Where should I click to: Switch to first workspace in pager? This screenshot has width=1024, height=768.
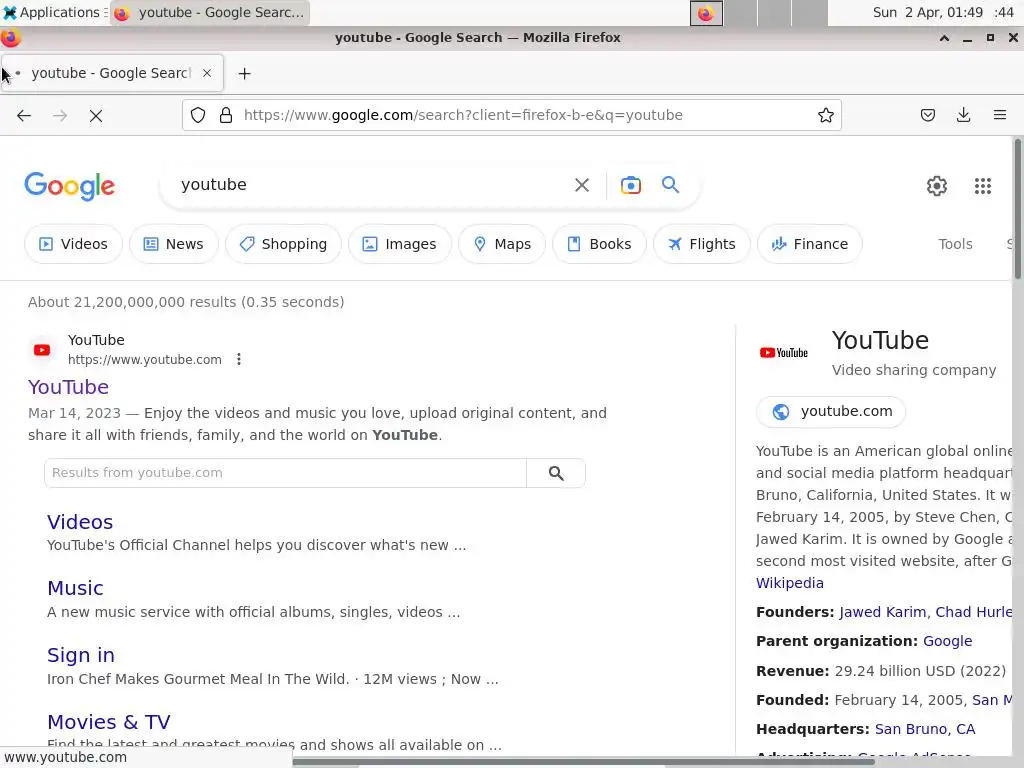pos(706,13)
